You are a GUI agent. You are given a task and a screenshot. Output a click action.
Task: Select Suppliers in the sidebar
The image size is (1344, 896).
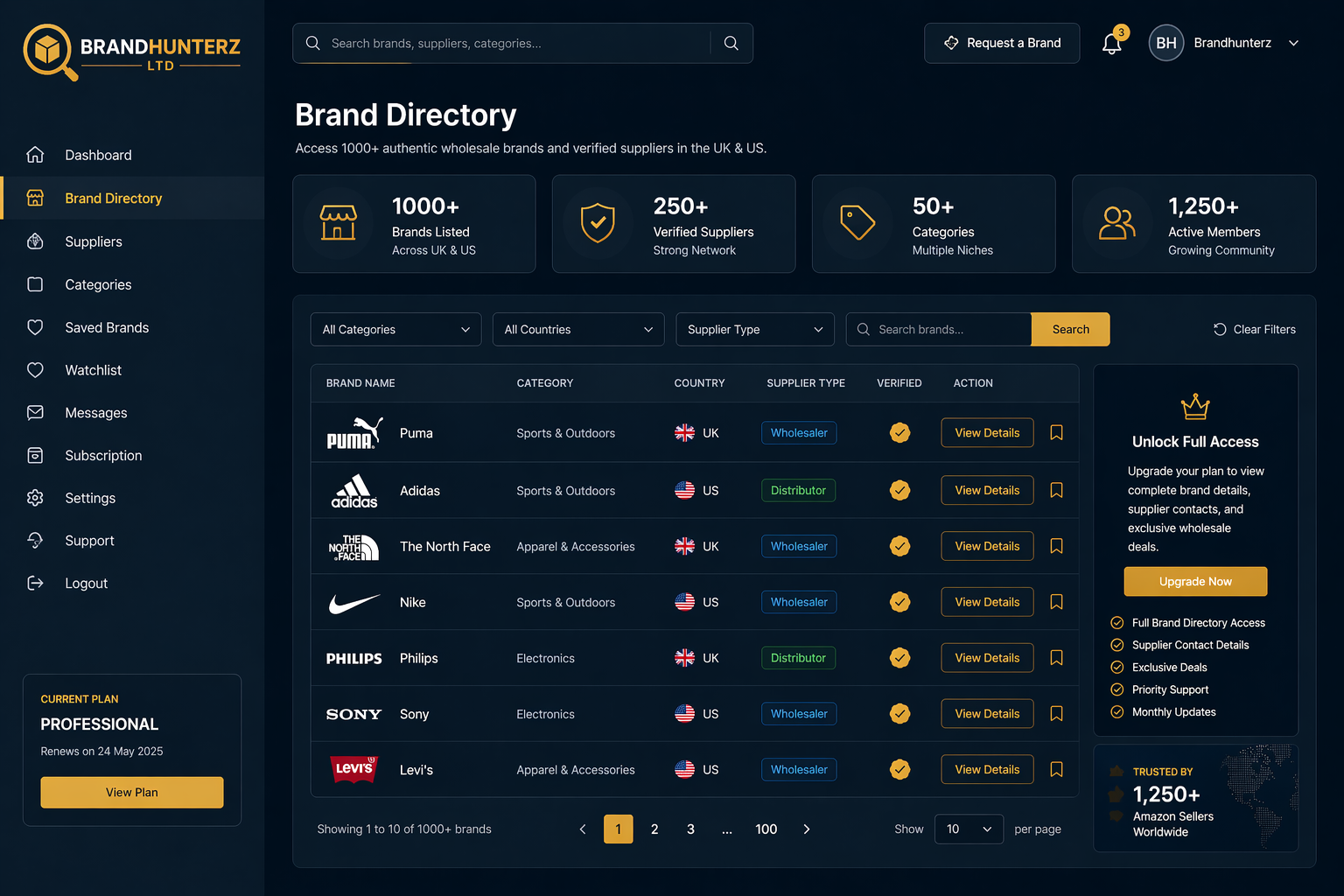(x=132, y=241)
